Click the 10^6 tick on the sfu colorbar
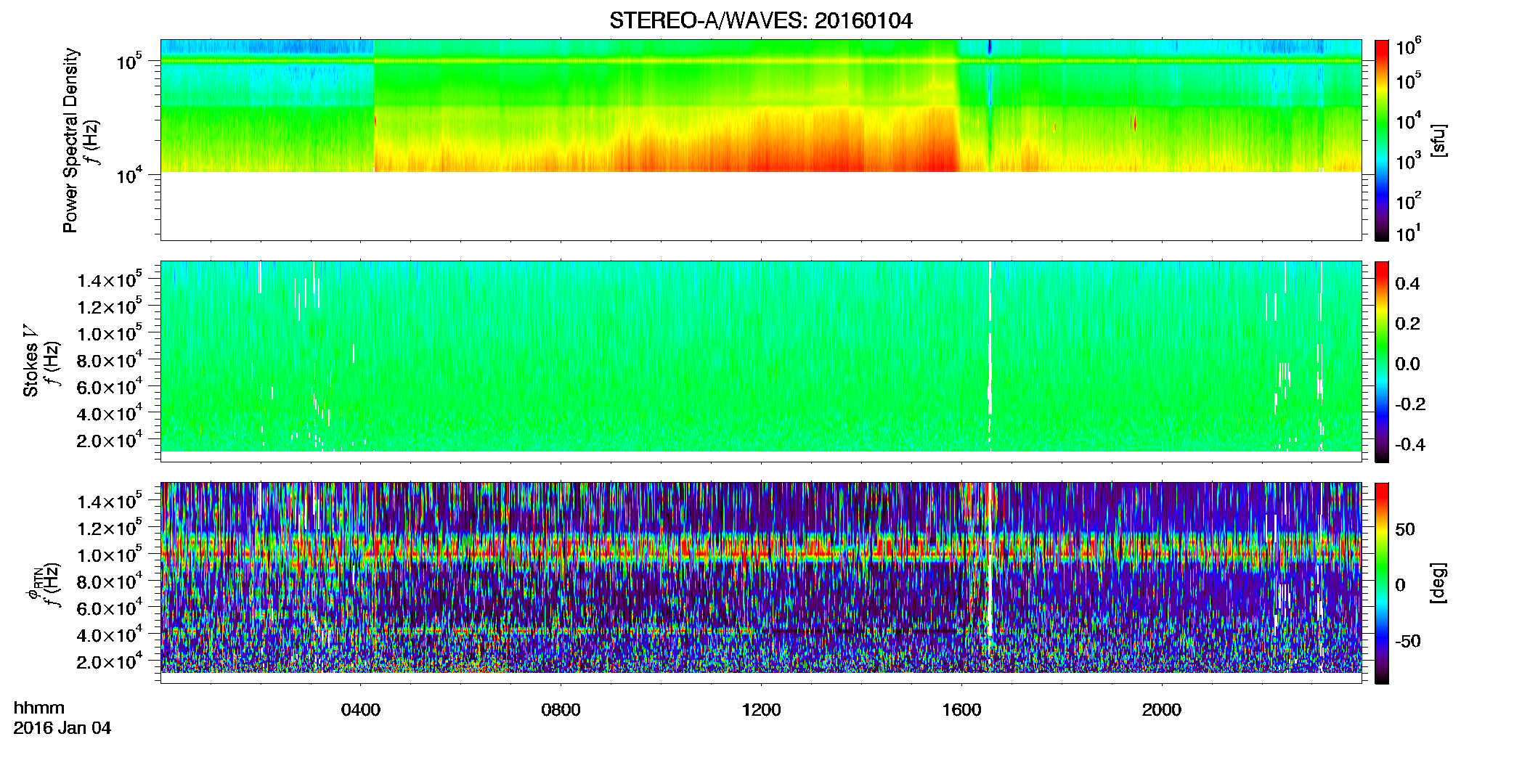This screenshot has width=1522, height=784. [1408, 47]
